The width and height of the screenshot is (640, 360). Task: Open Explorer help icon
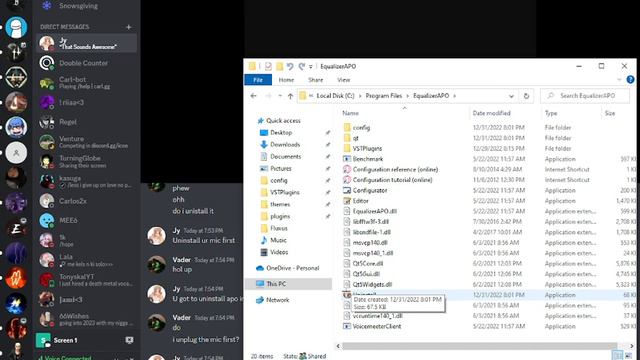point(630,80)
